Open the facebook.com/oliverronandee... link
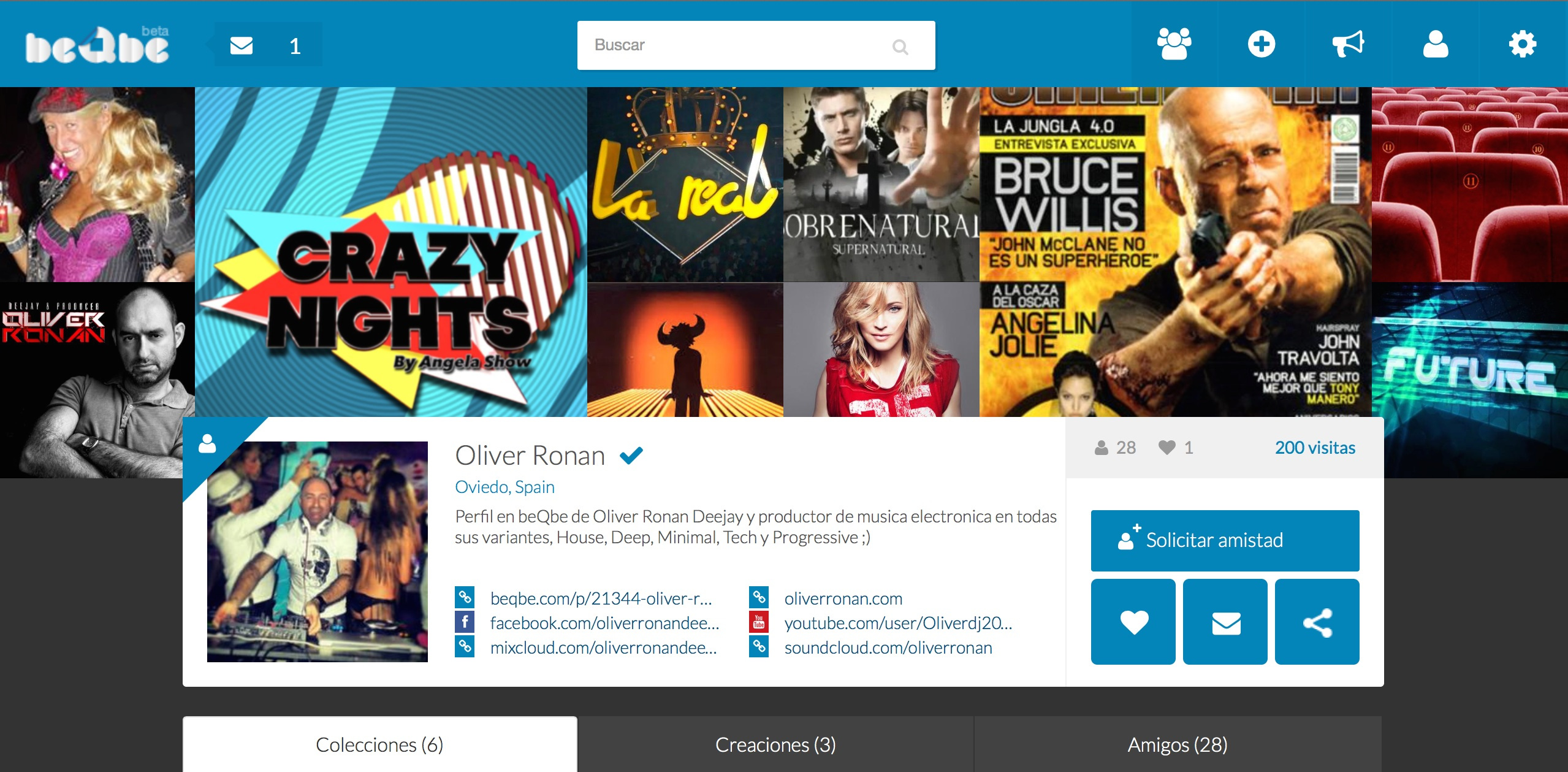1568x772 pixels. coord(604,623)
